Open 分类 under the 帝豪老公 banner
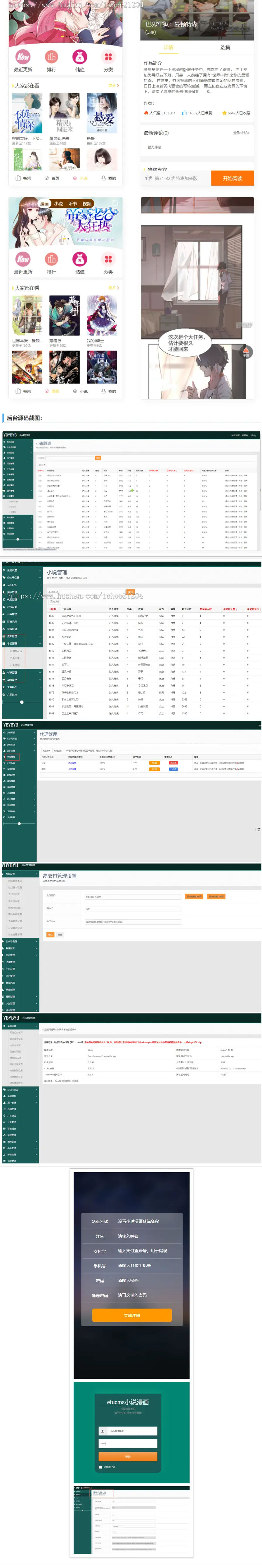 [108, 259]
